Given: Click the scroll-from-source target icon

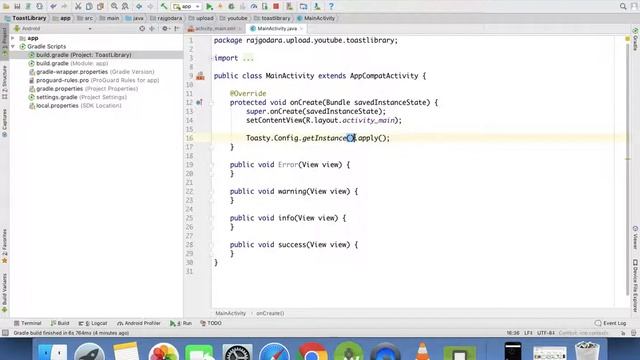Looking at the screenshot, I should (142, 29).
